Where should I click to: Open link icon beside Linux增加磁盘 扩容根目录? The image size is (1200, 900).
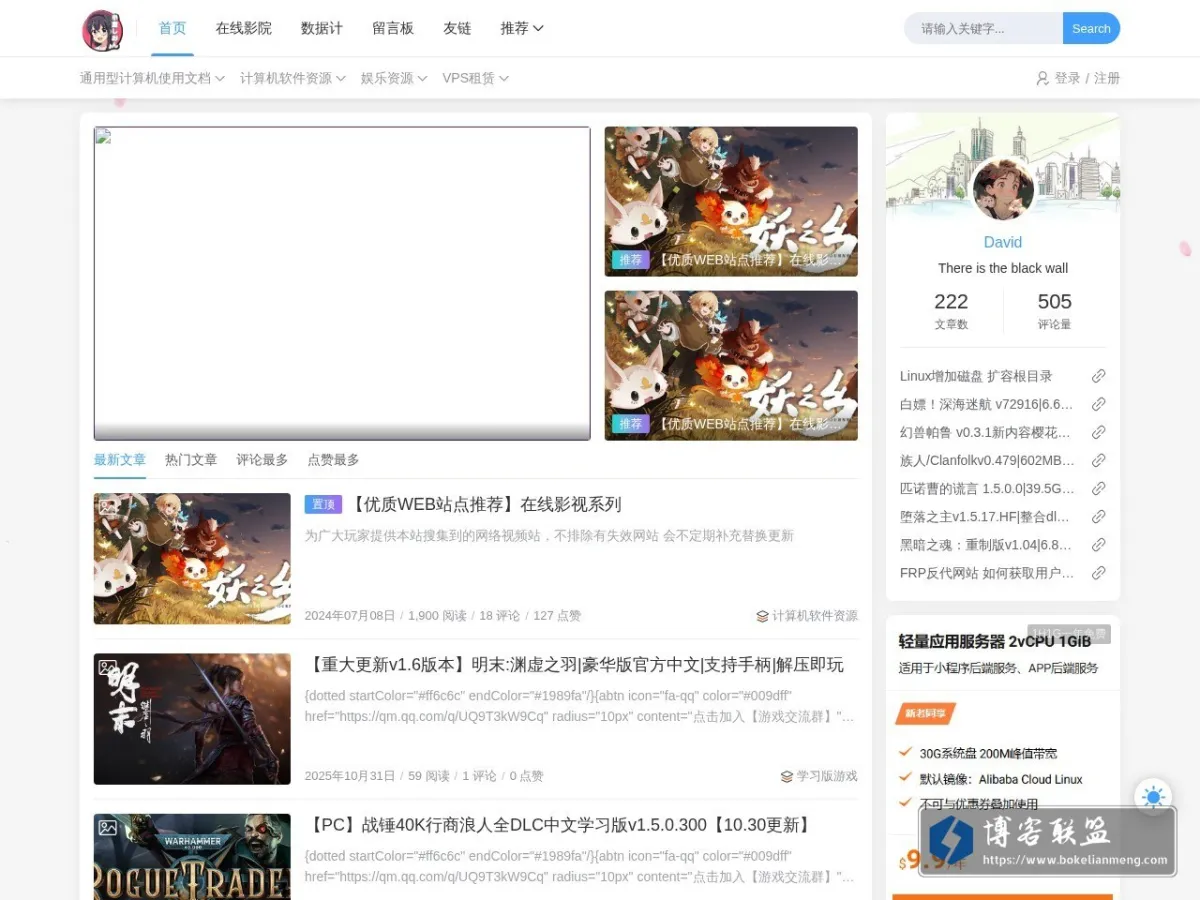pos(1098,376)
